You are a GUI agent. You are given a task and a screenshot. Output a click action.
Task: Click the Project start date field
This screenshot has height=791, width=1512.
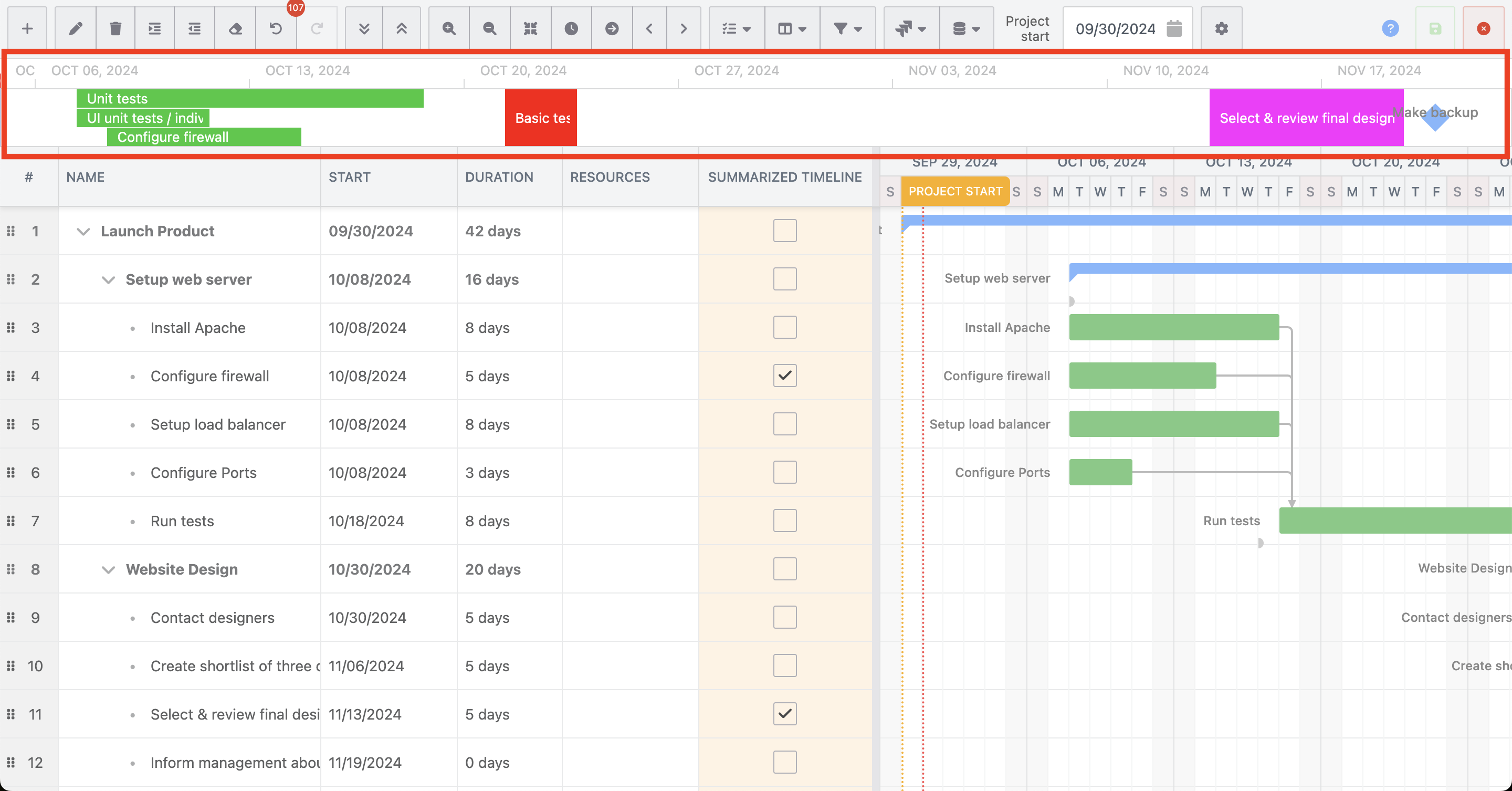click(1115, 28)
